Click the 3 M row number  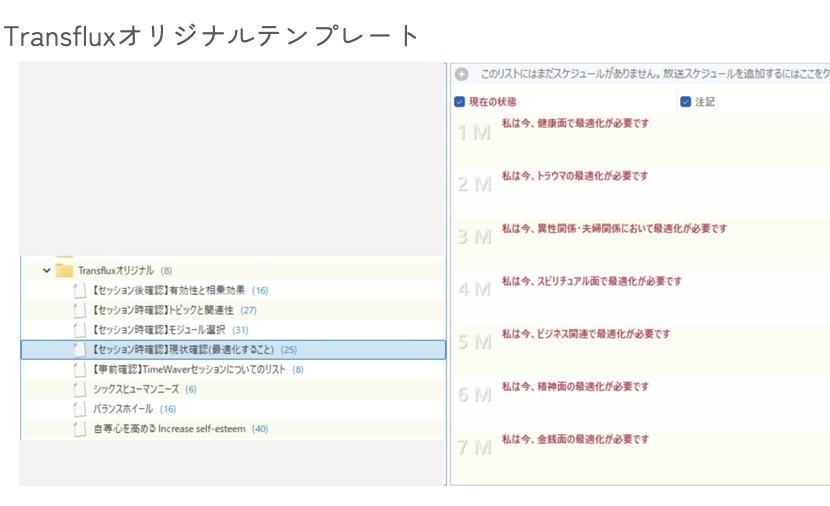click(x=474, y=237)
